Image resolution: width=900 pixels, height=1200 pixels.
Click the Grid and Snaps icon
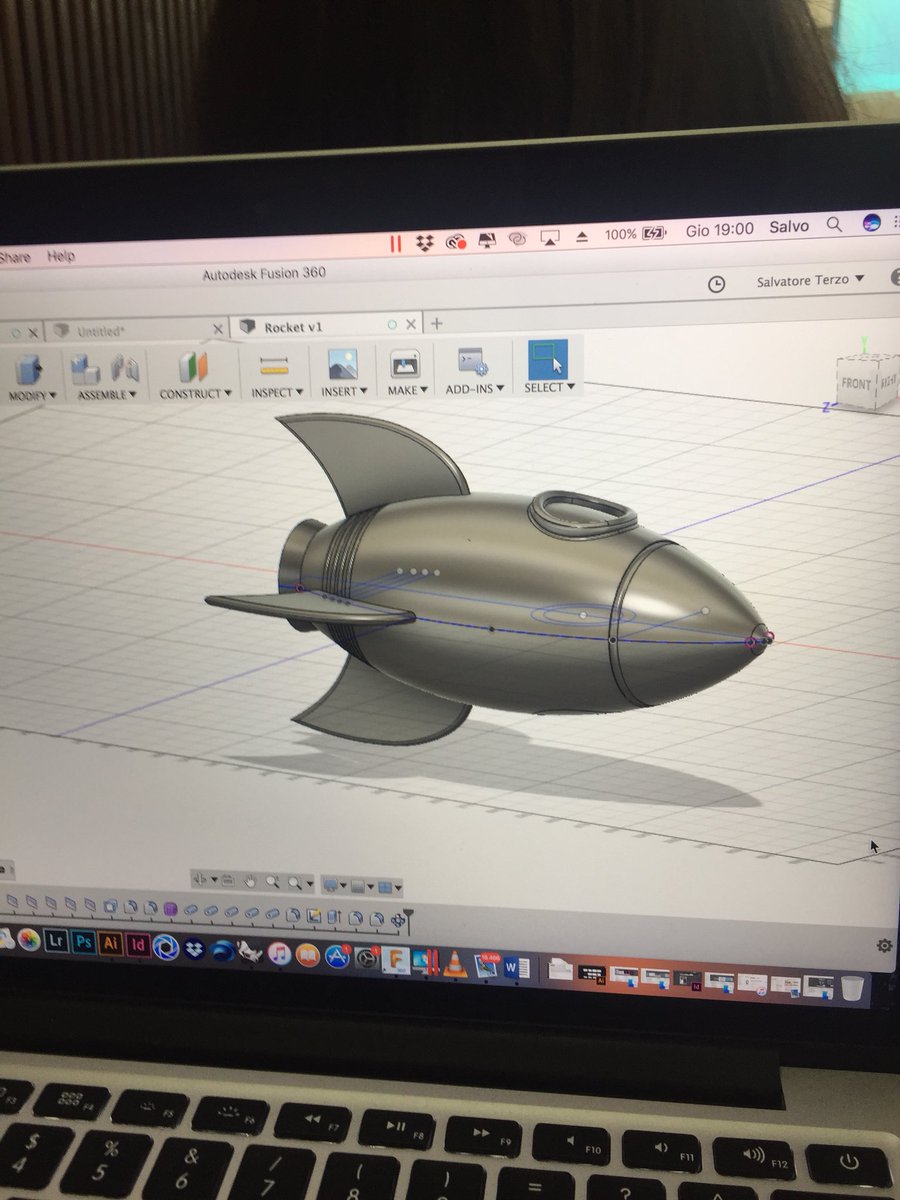point(359,886)
